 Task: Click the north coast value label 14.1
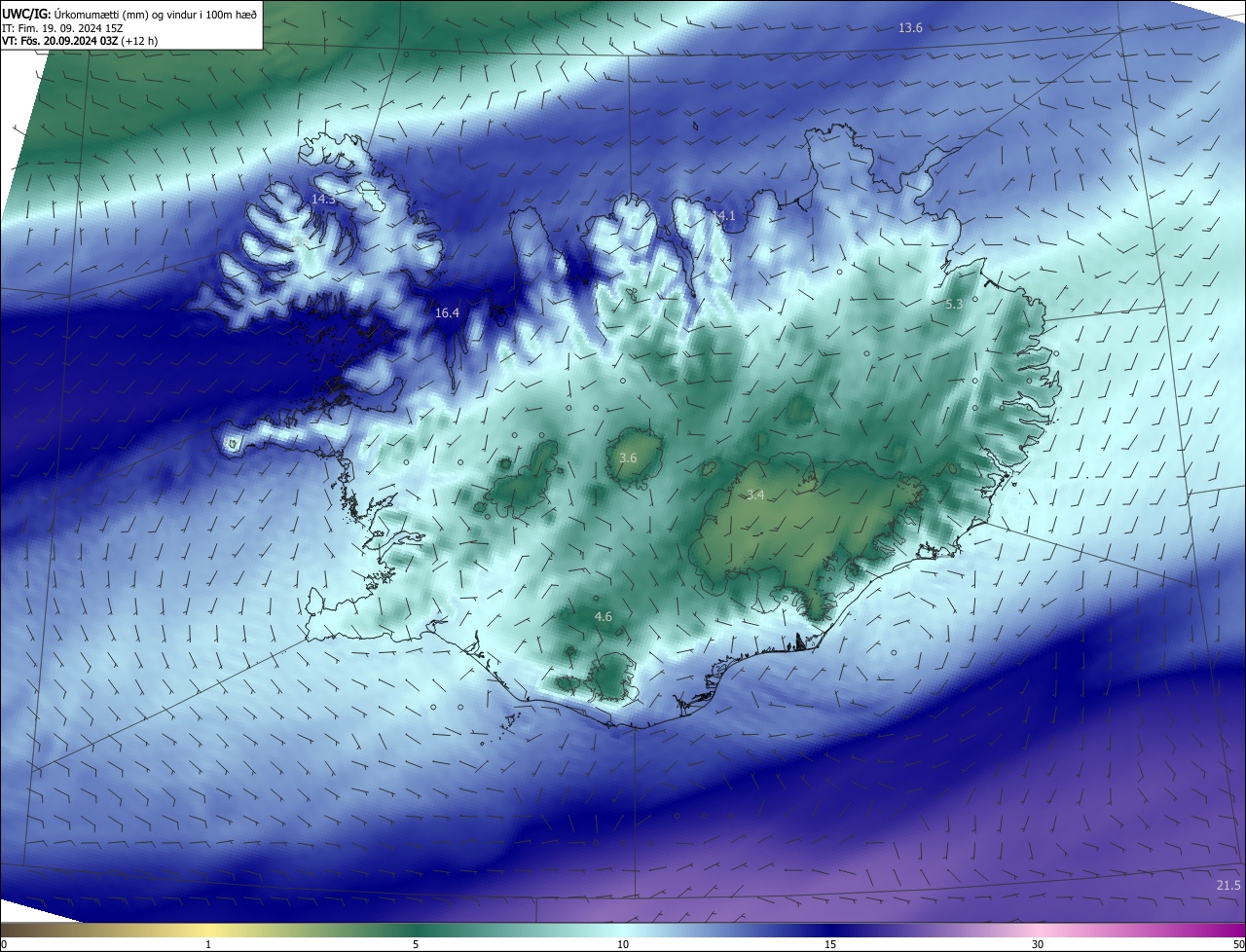[x=723, y=215]
